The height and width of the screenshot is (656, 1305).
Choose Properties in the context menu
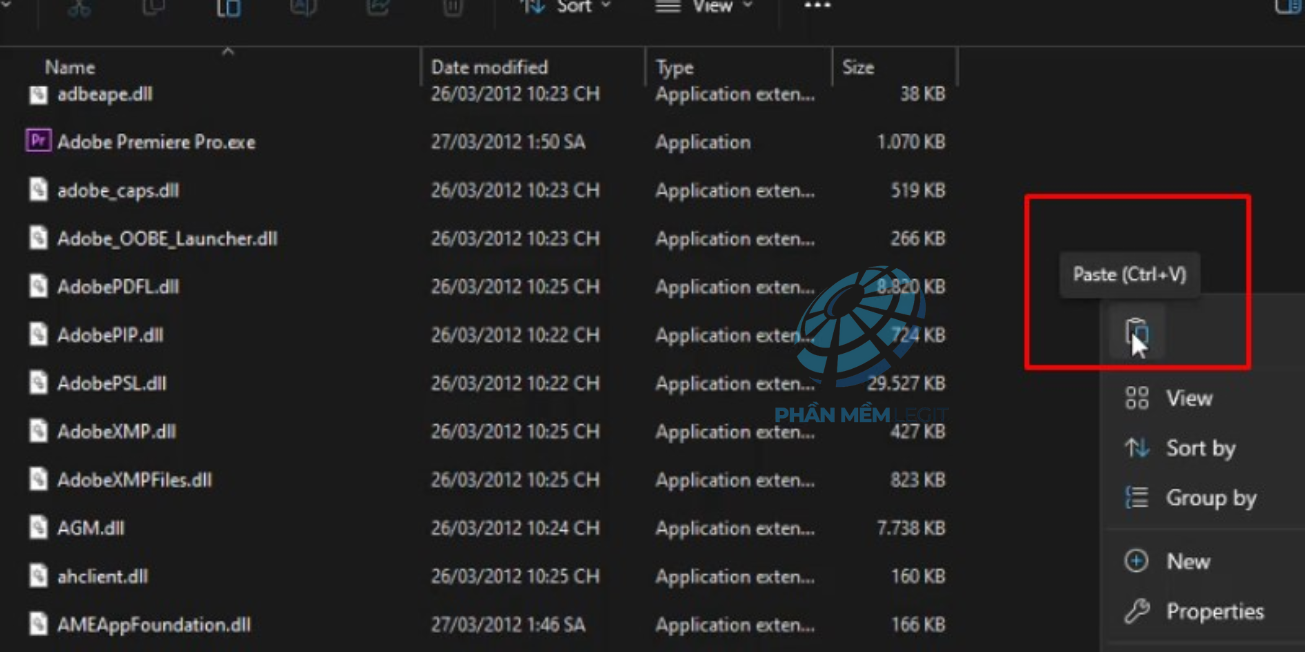pyautogui.click(x=1215, y=611)
